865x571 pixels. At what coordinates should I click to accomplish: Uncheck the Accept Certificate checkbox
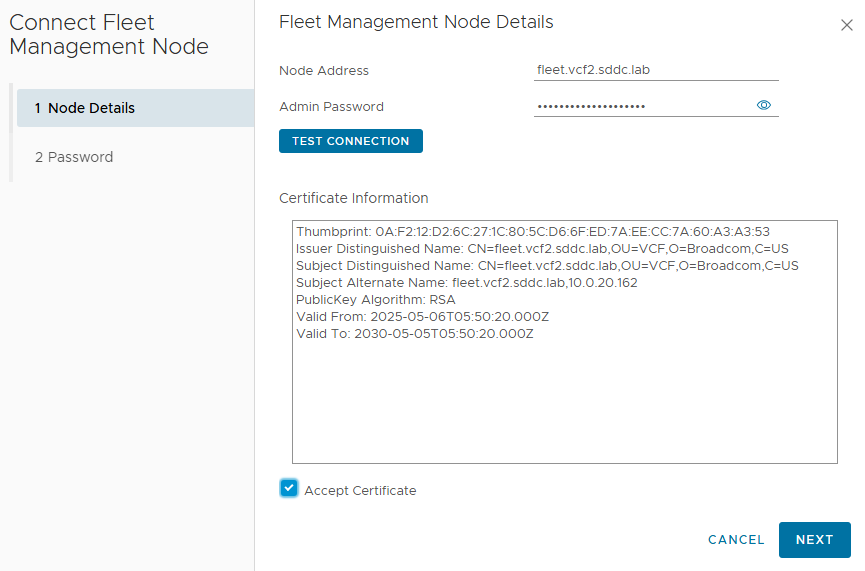[x=289, y=488]
